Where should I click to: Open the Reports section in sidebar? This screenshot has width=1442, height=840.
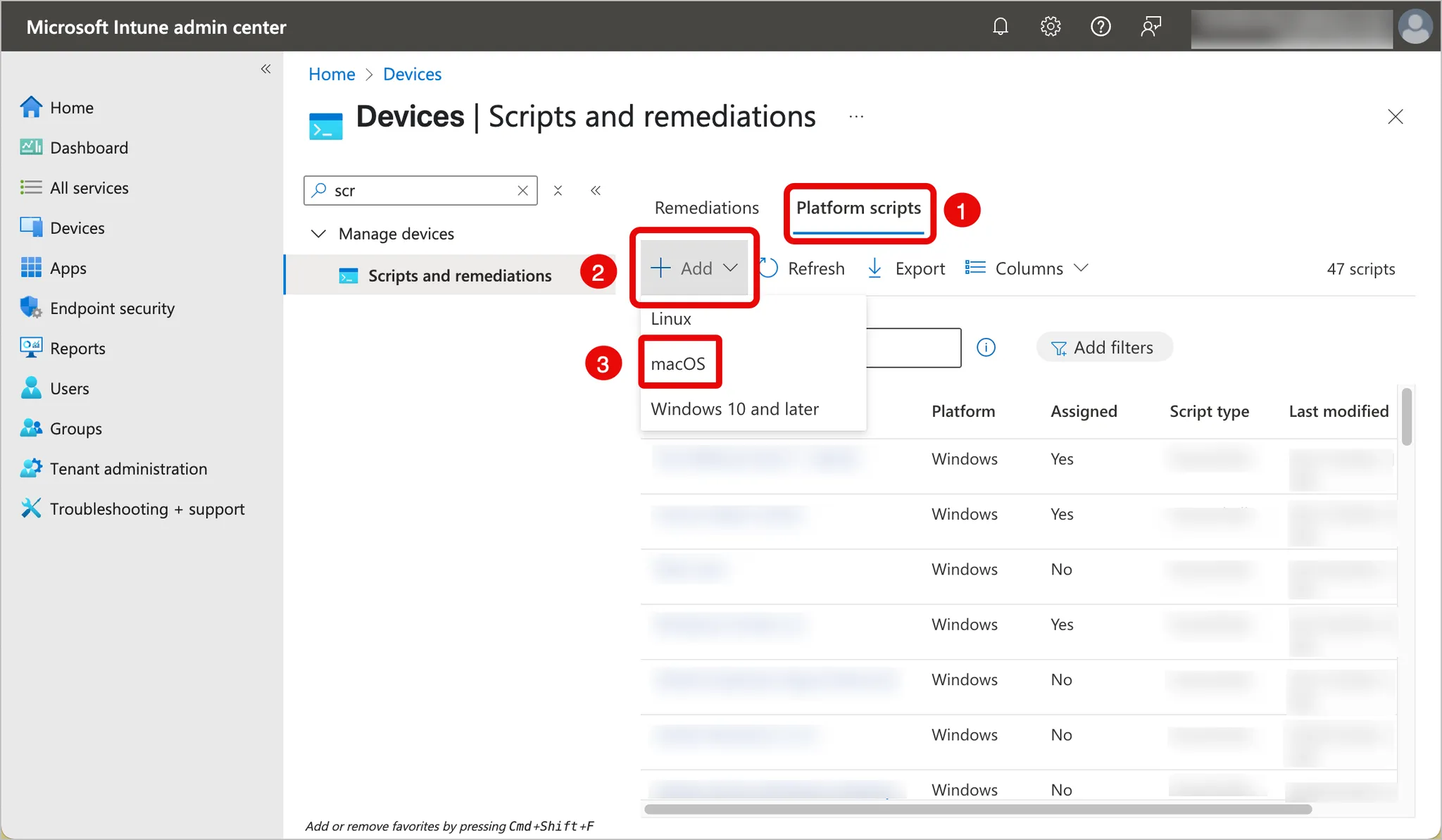coord(77,349)
